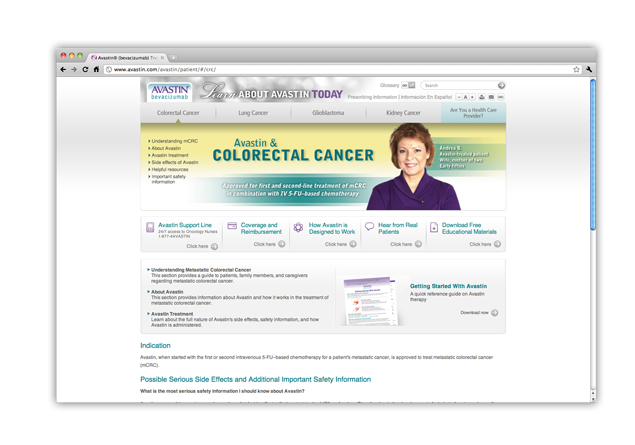
Task: Click the Getting Started guide thumbnail
Action: pyautogui.click(x=371, y=300)
